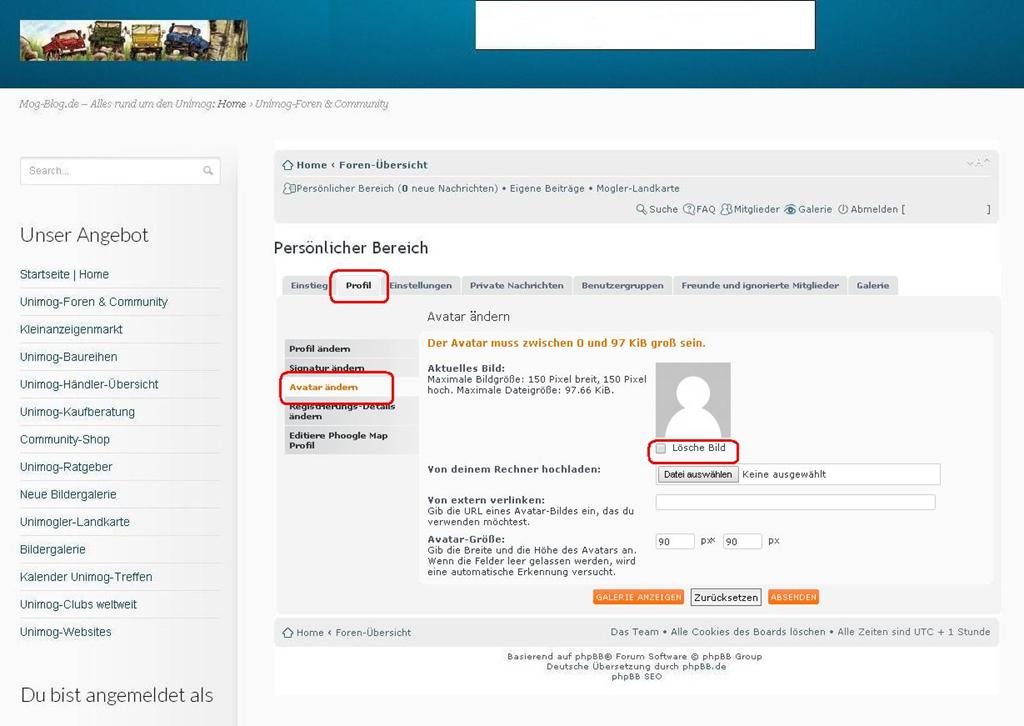
Task: Click the font size change icon
Action: point(978,163)
